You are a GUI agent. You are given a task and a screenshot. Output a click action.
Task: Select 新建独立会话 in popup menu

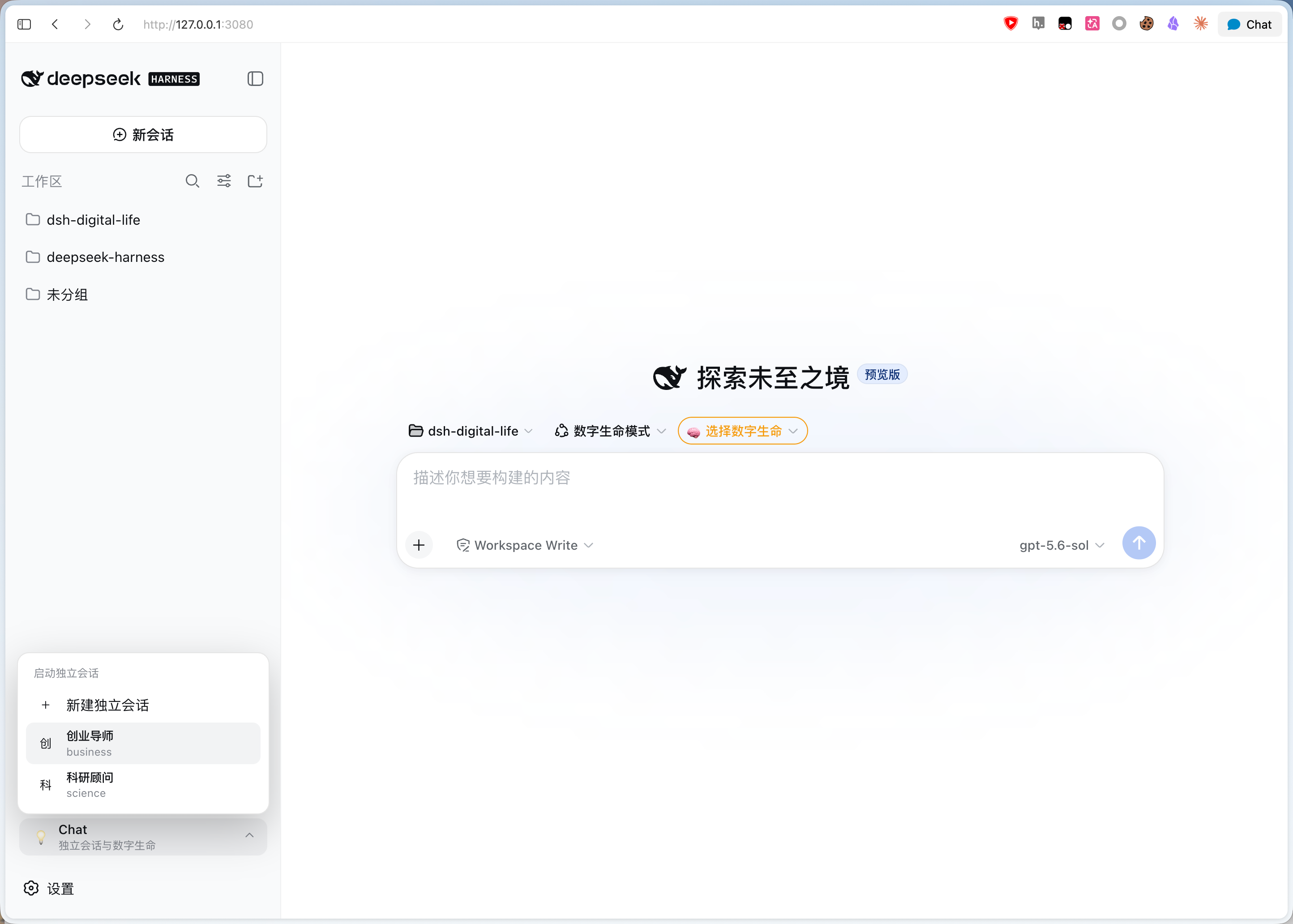[143, 705]
